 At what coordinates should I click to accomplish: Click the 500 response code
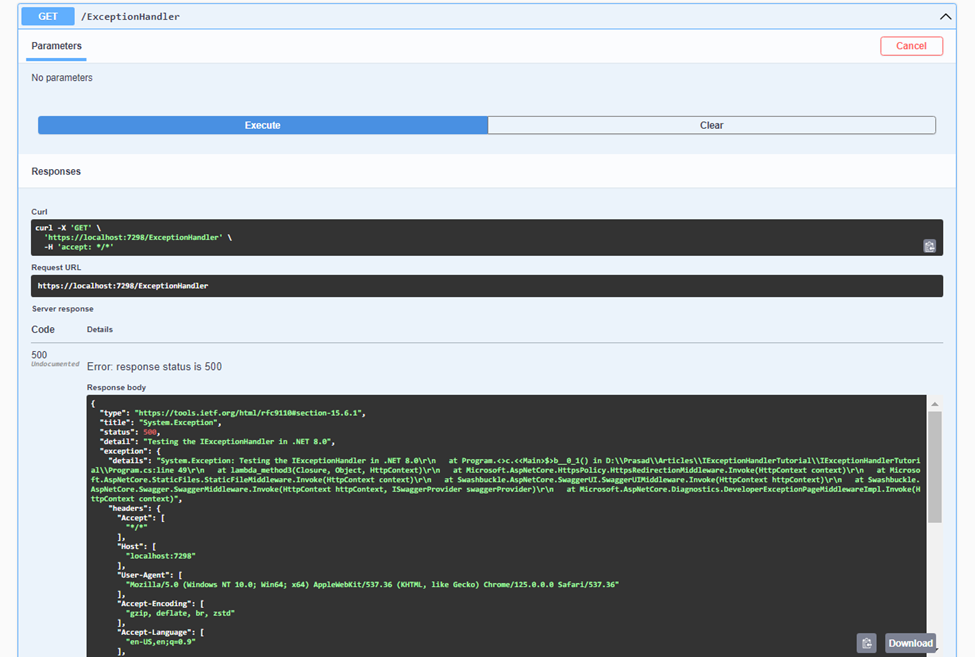tap(39, 355)
